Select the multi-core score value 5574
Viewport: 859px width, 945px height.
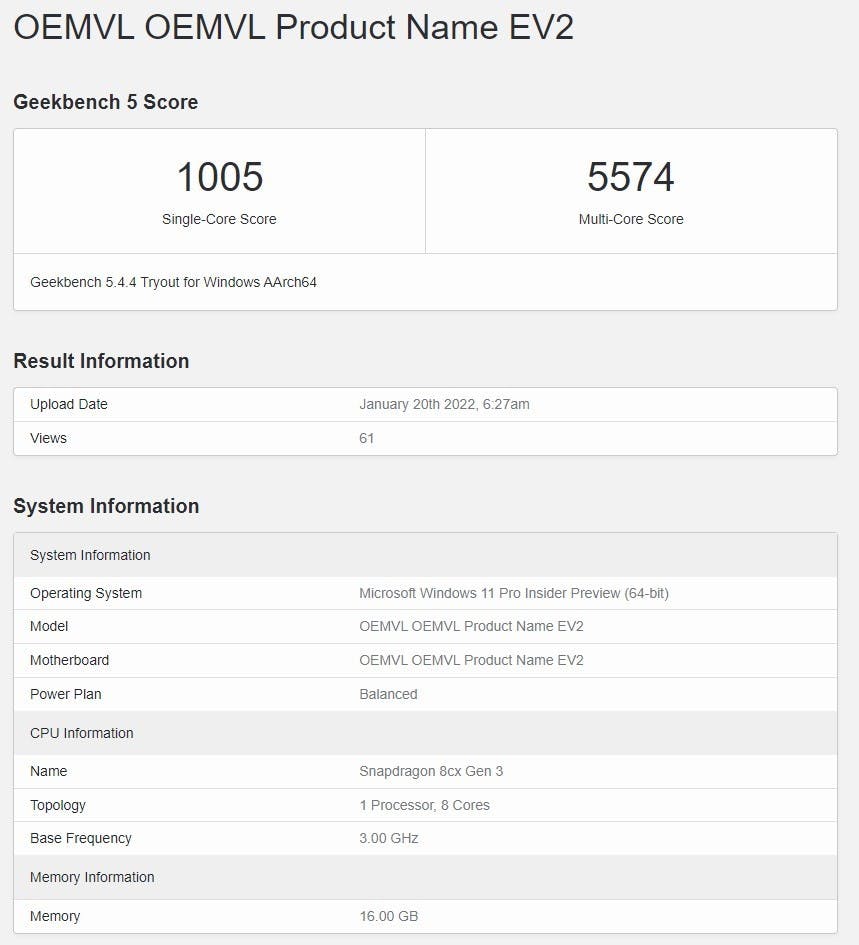(631, 177)
